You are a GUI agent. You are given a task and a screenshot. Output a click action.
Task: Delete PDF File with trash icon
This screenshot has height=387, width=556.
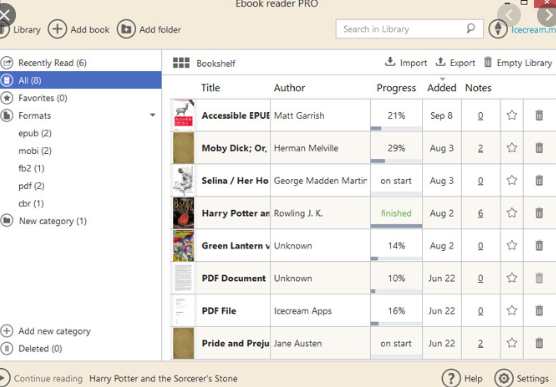click(539, 310)
